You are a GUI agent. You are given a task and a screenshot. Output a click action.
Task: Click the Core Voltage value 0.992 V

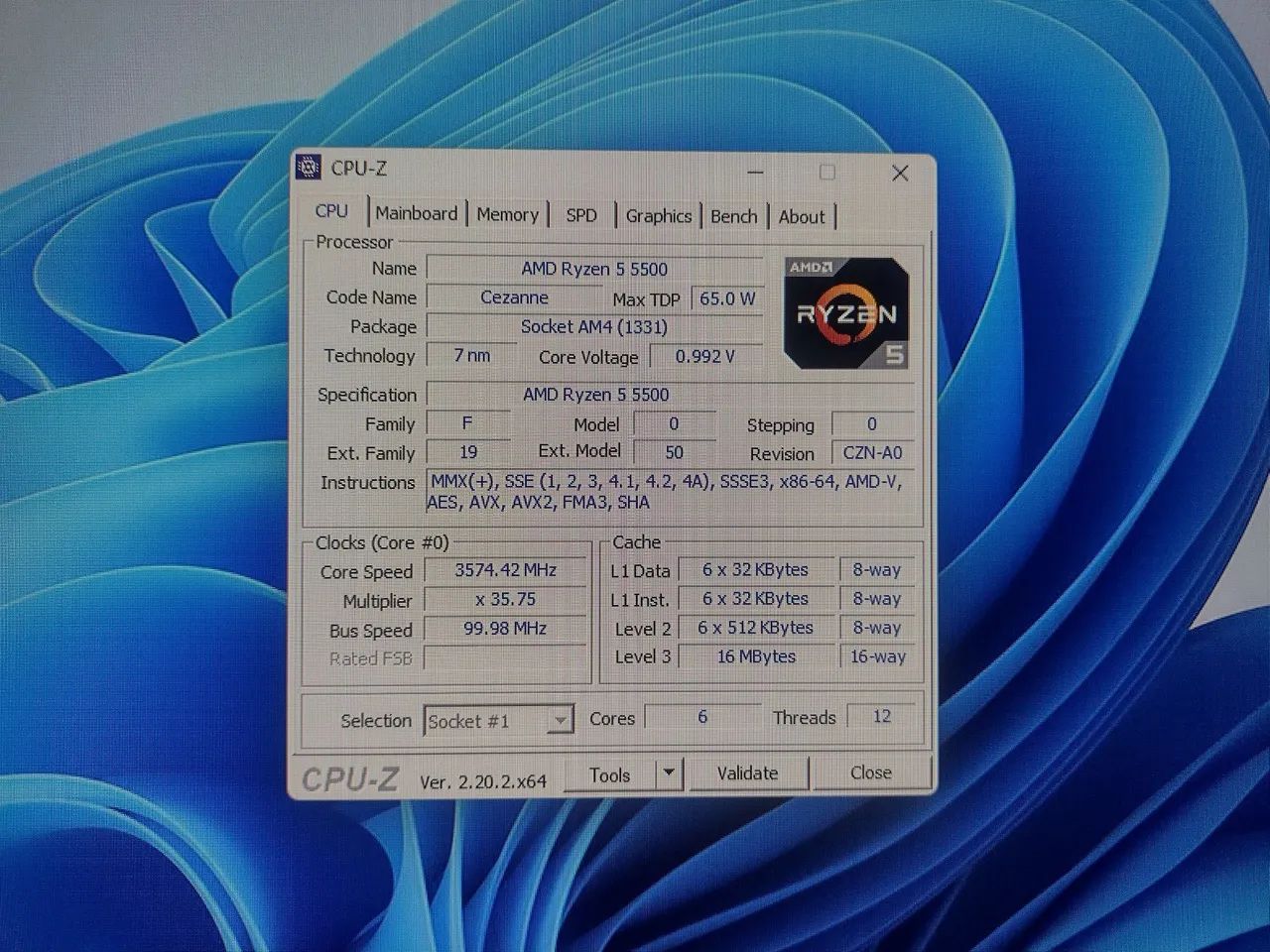click(x=705, y=356)
